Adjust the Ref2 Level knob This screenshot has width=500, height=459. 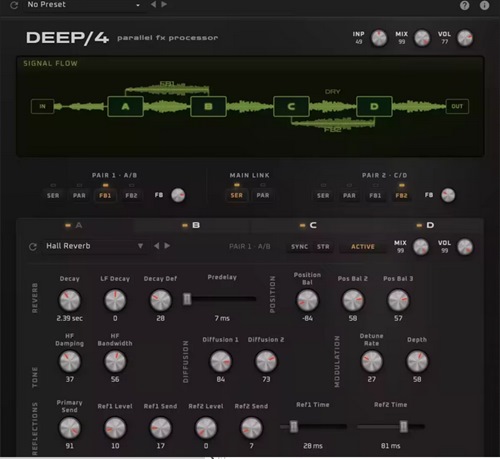206,428
